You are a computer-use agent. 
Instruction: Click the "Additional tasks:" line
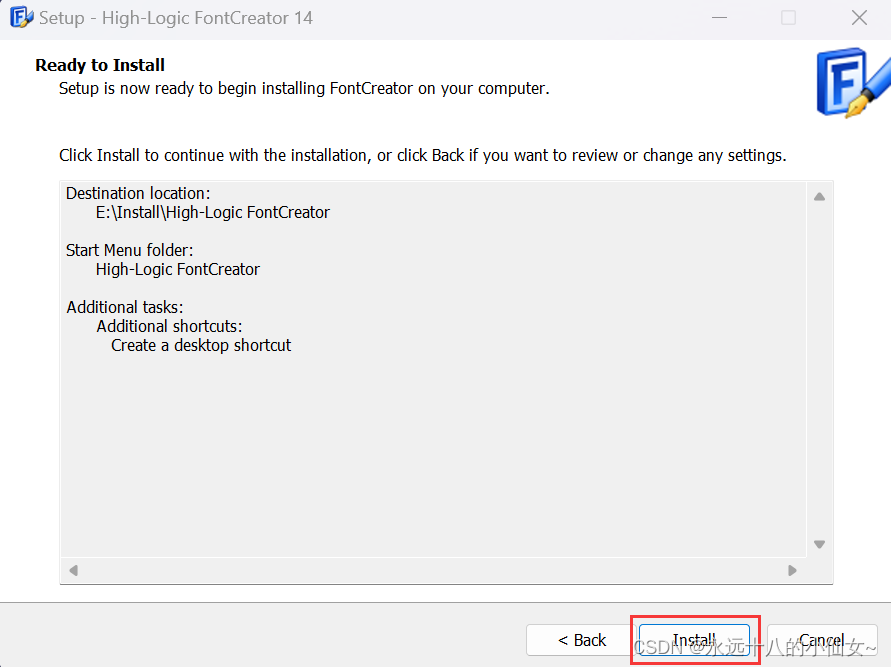pyautogui.click(x=125, y=307)
